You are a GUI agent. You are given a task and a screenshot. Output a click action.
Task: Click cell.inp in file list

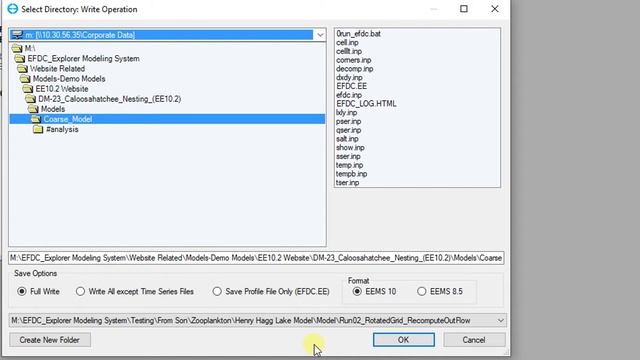pyautogui.click(x=347, y=42)
